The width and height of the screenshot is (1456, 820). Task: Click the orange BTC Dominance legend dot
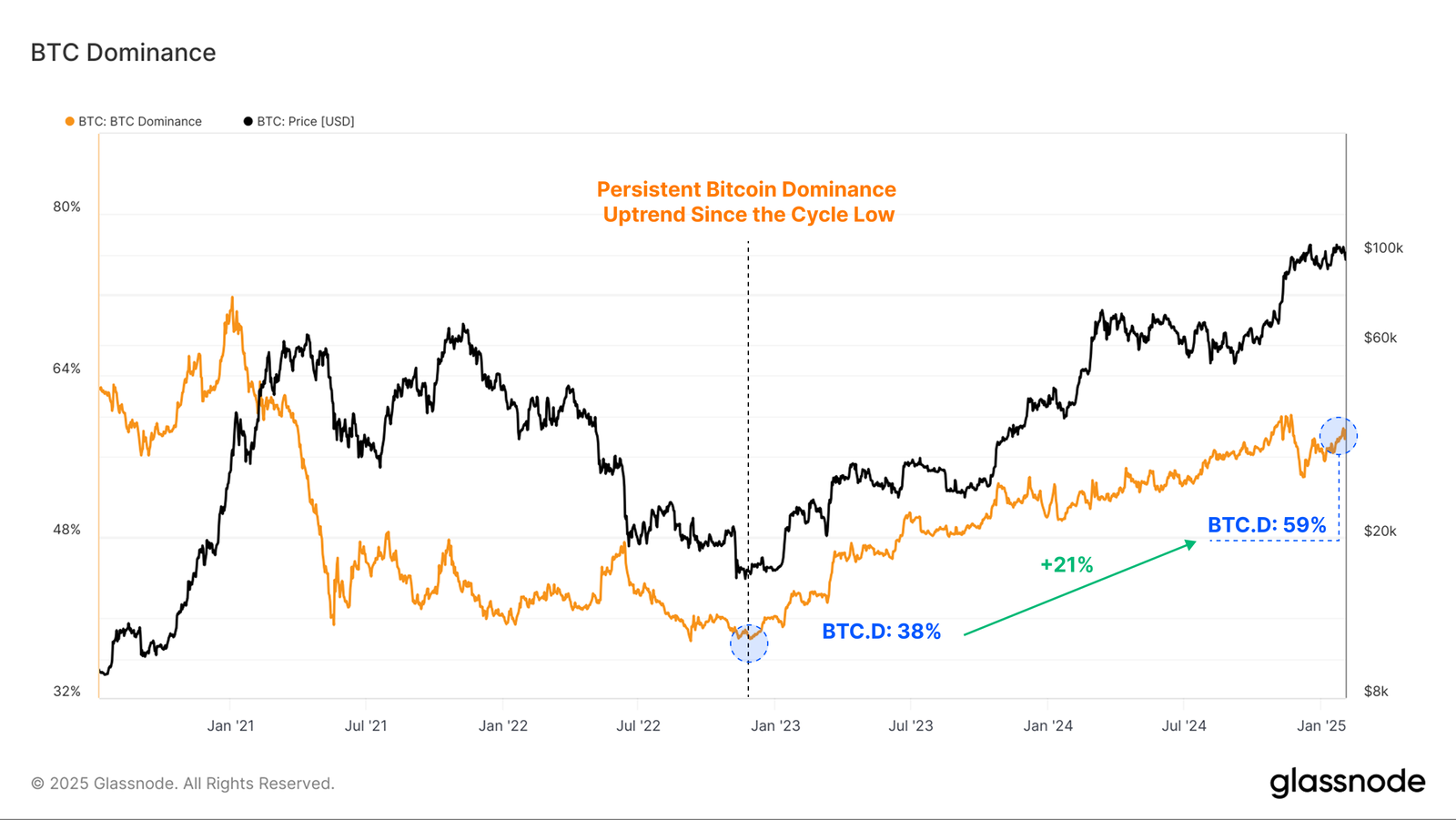coord(70,121)
